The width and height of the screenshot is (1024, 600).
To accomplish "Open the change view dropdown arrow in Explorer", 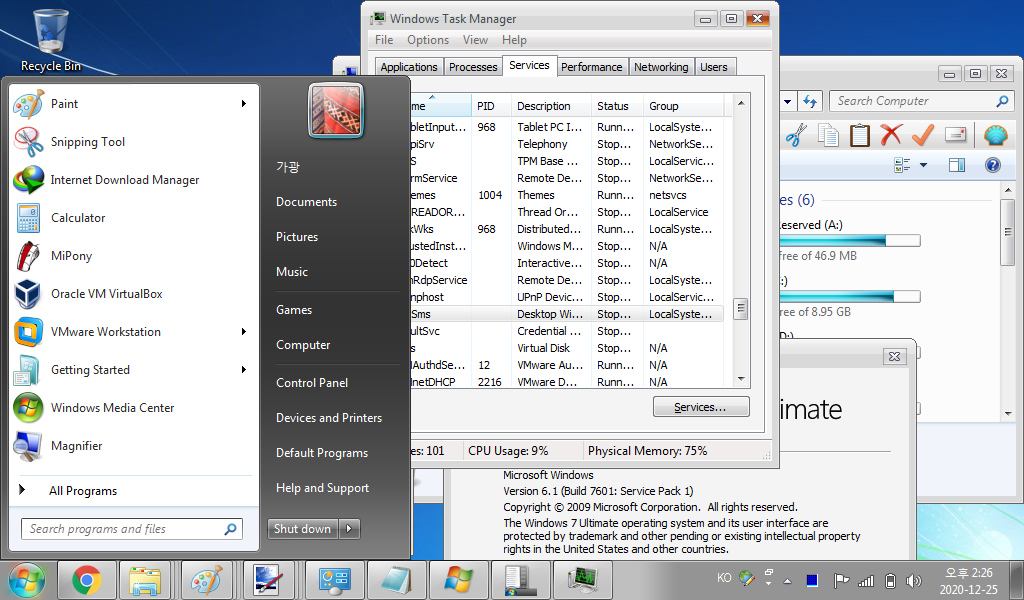I will click(923, 166).
